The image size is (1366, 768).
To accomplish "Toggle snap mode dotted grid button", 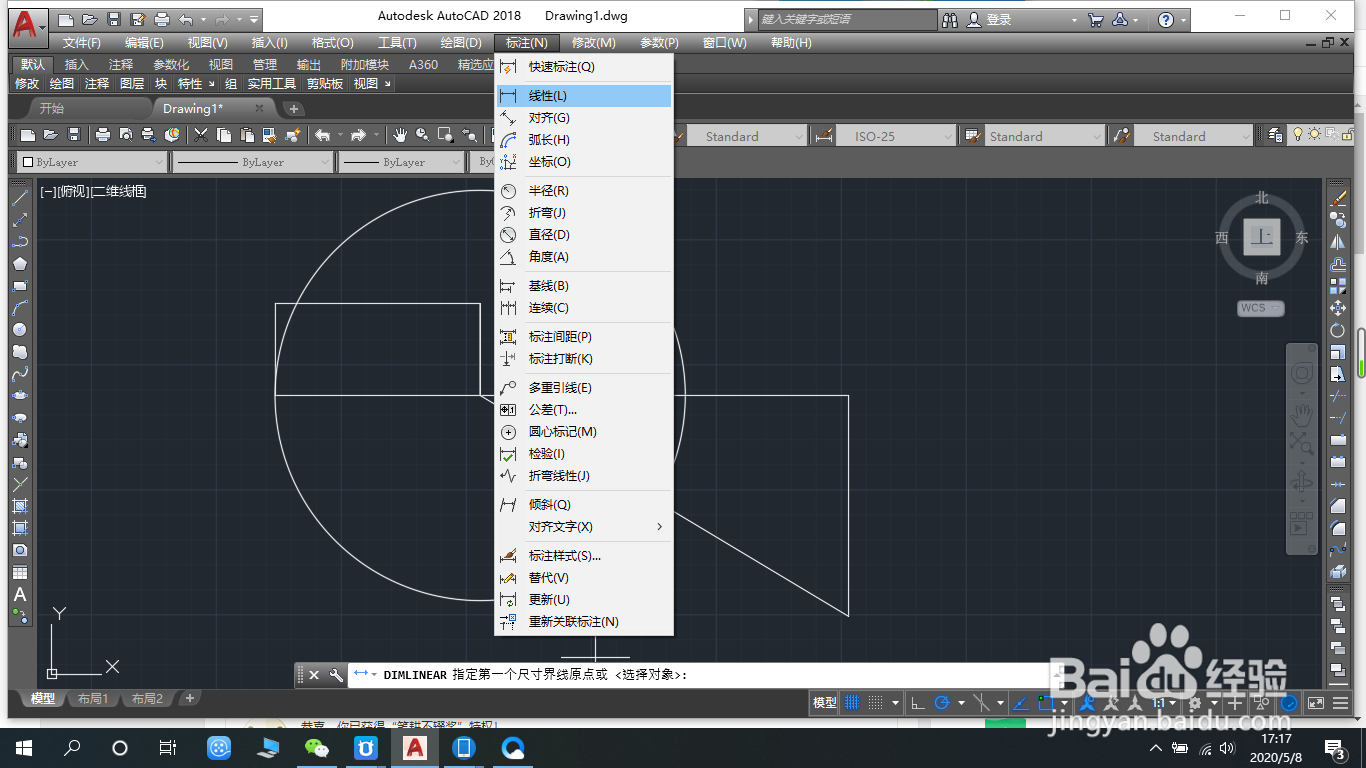I will tap(875, 703).
